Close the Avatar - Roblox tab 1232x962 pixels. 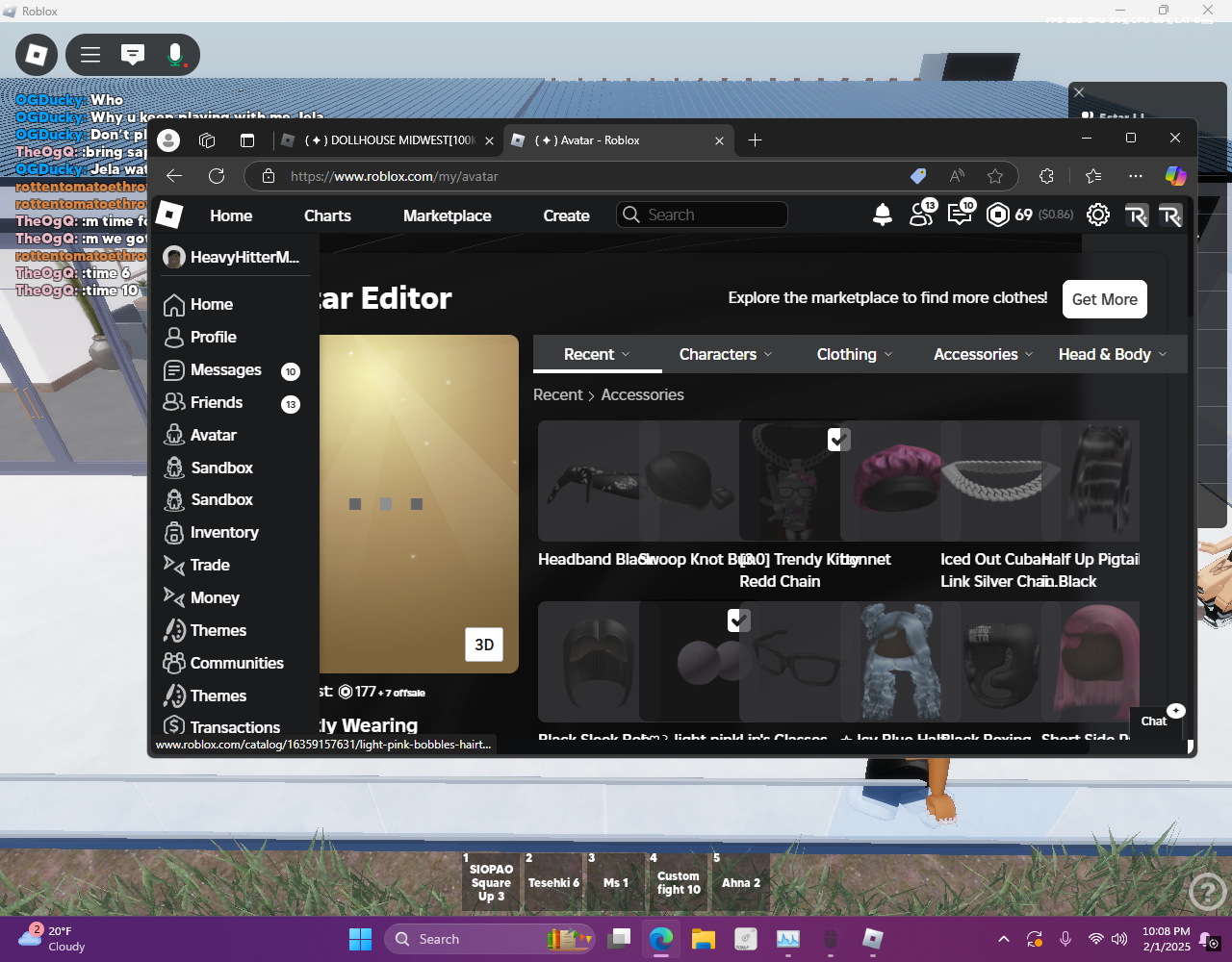[x=719, y=140]
